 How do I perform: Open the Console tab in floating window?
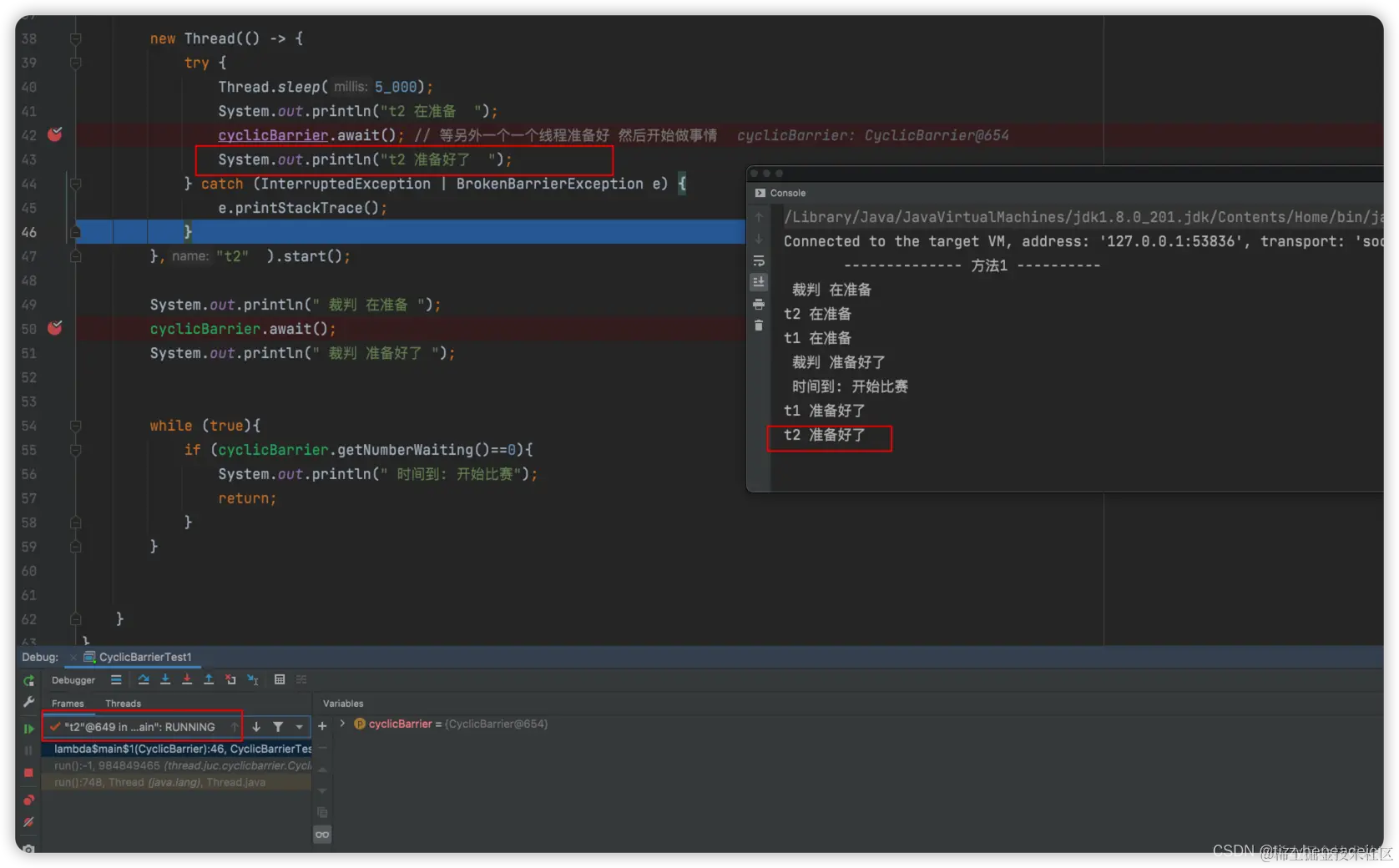(x=780, y=193)
